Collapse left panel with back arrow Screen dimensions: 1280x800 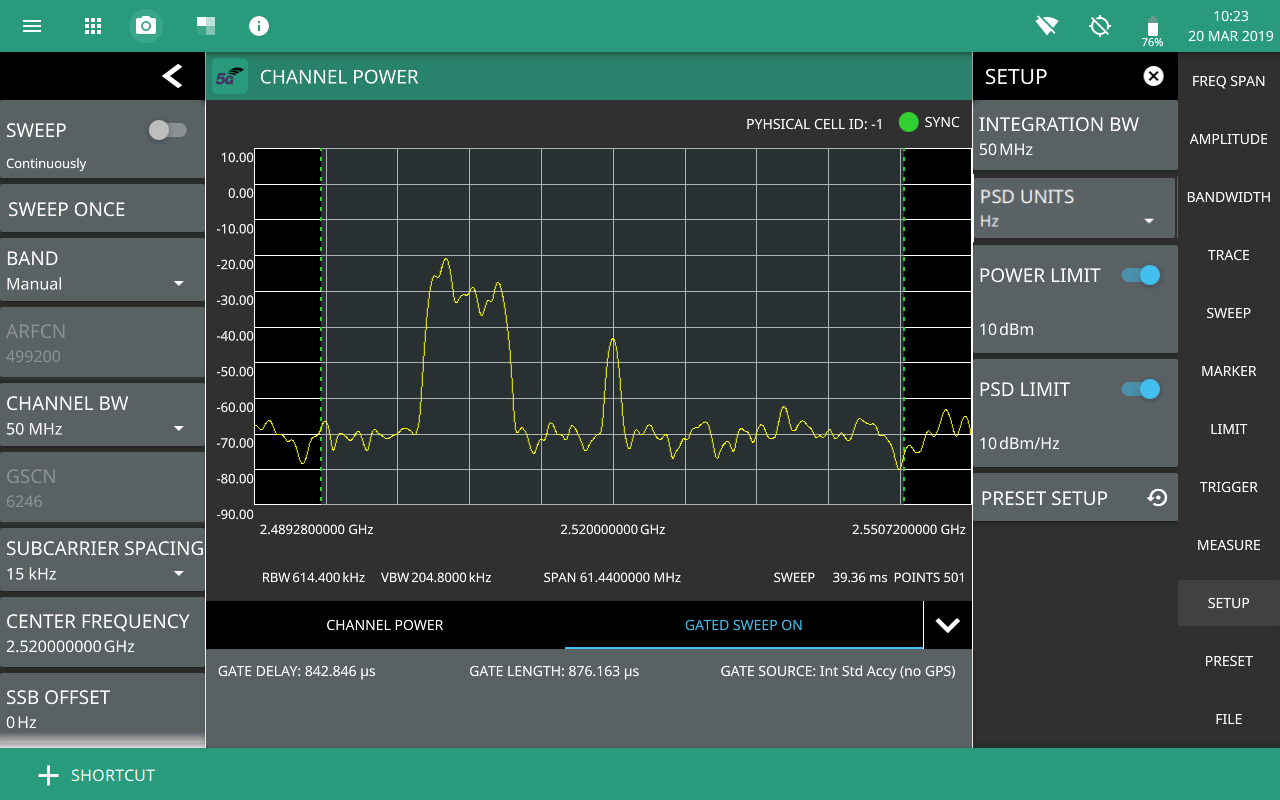tap(172, 76)
